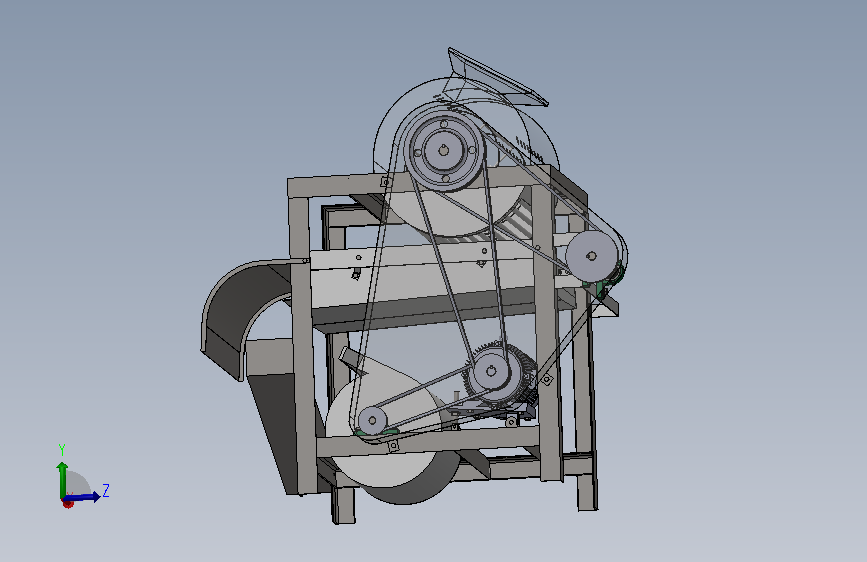
Task: Select the curved discharge chute on the left
Action: pos(247,318)
